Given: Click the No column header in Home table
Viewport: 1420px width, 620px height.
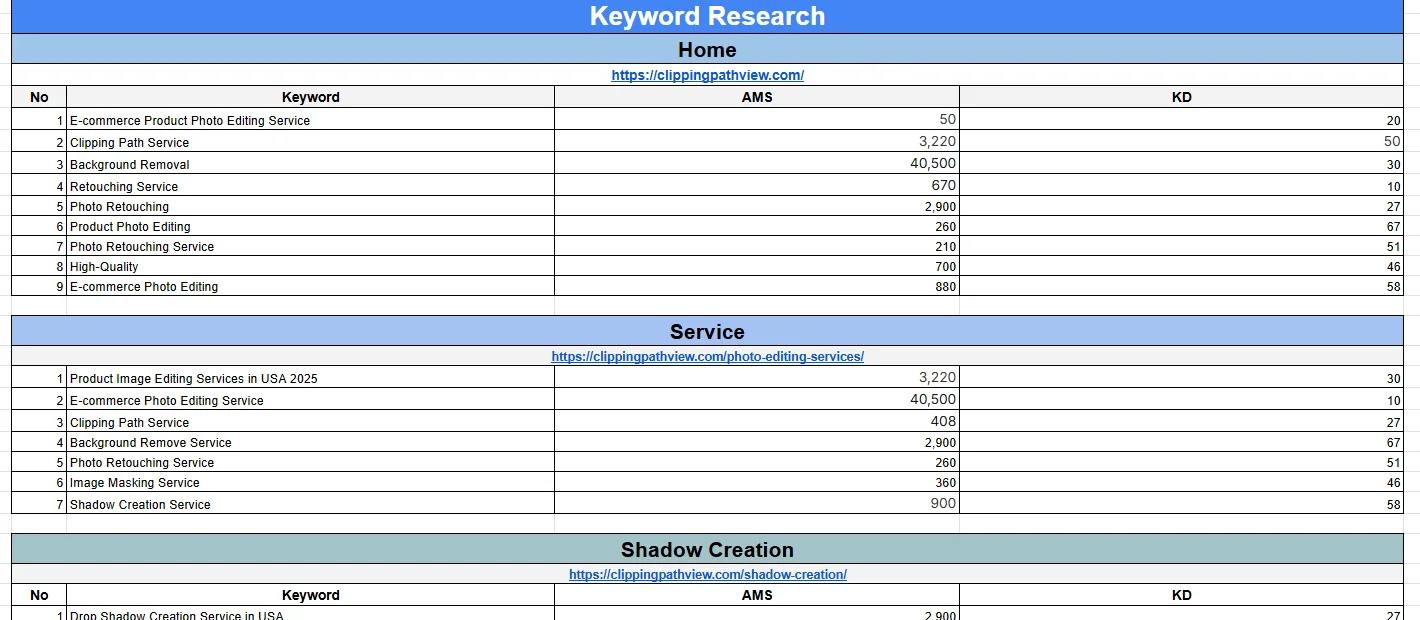Looking at the screenshot, I should [x=38, y=97].
